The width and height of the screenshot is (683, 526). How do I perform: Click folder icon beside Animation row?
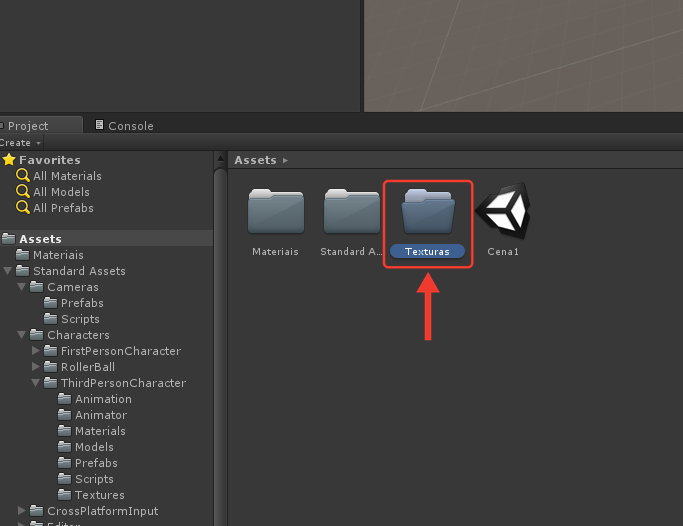pos(64,399)
